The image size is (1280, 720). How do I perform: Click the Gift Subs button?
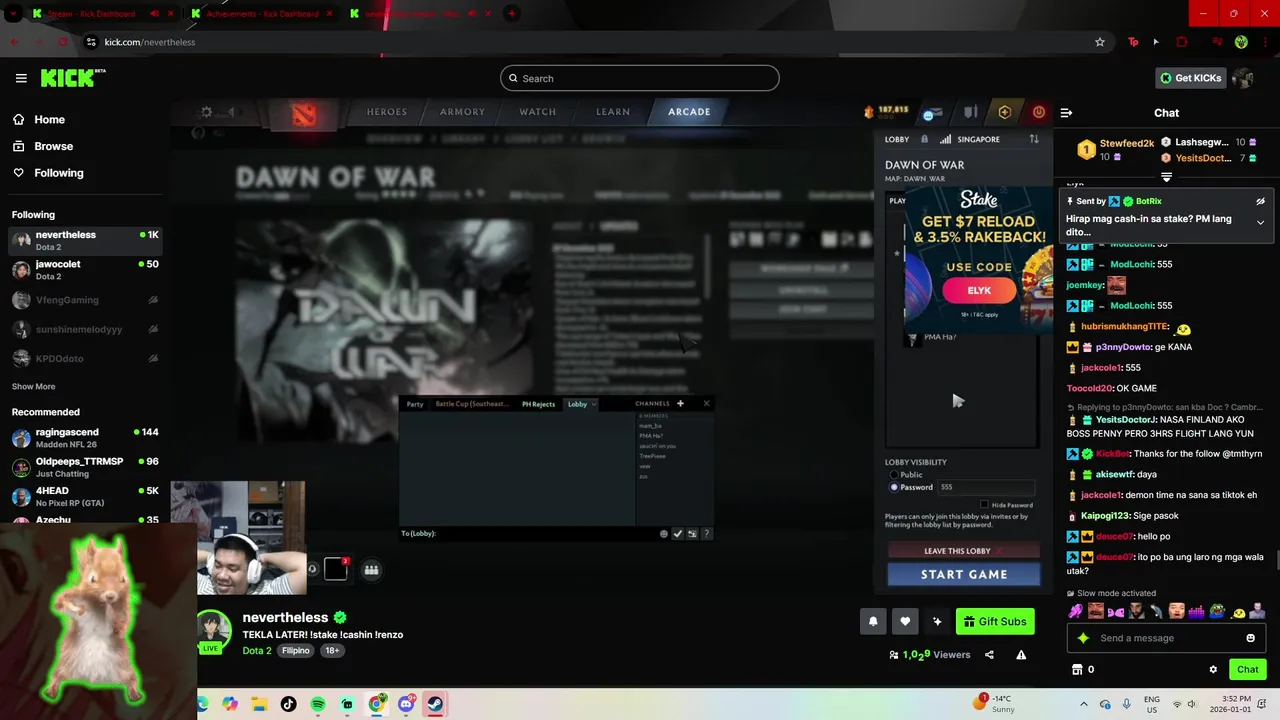coord(995,621)
